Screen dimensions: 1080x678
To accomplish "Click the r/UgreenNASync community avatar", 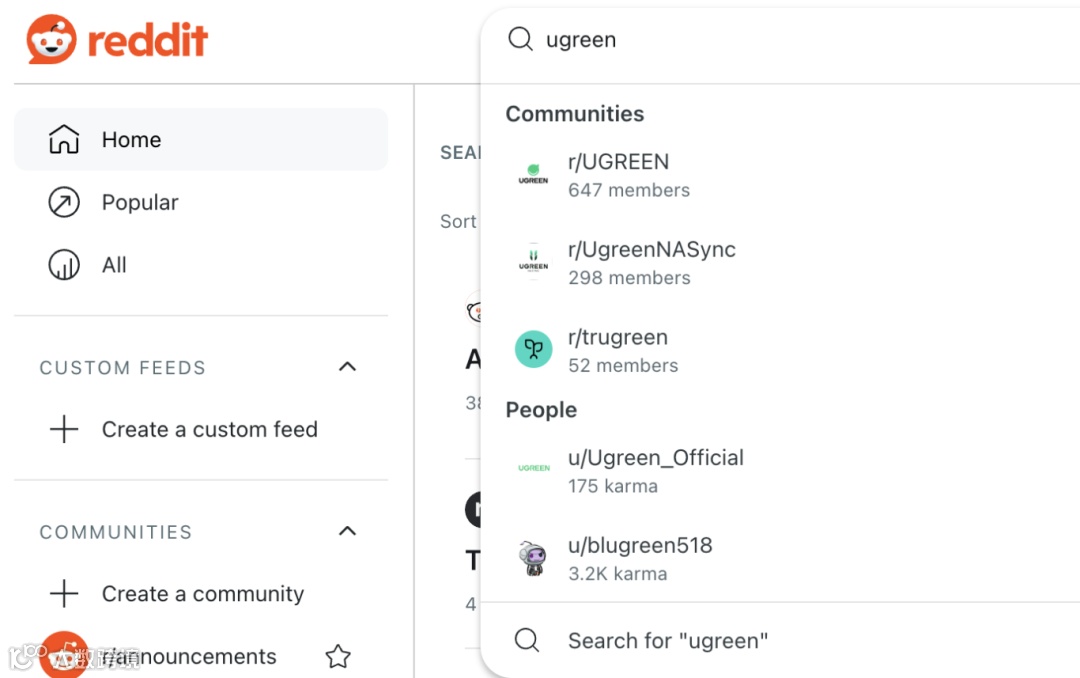I will 533,263.
